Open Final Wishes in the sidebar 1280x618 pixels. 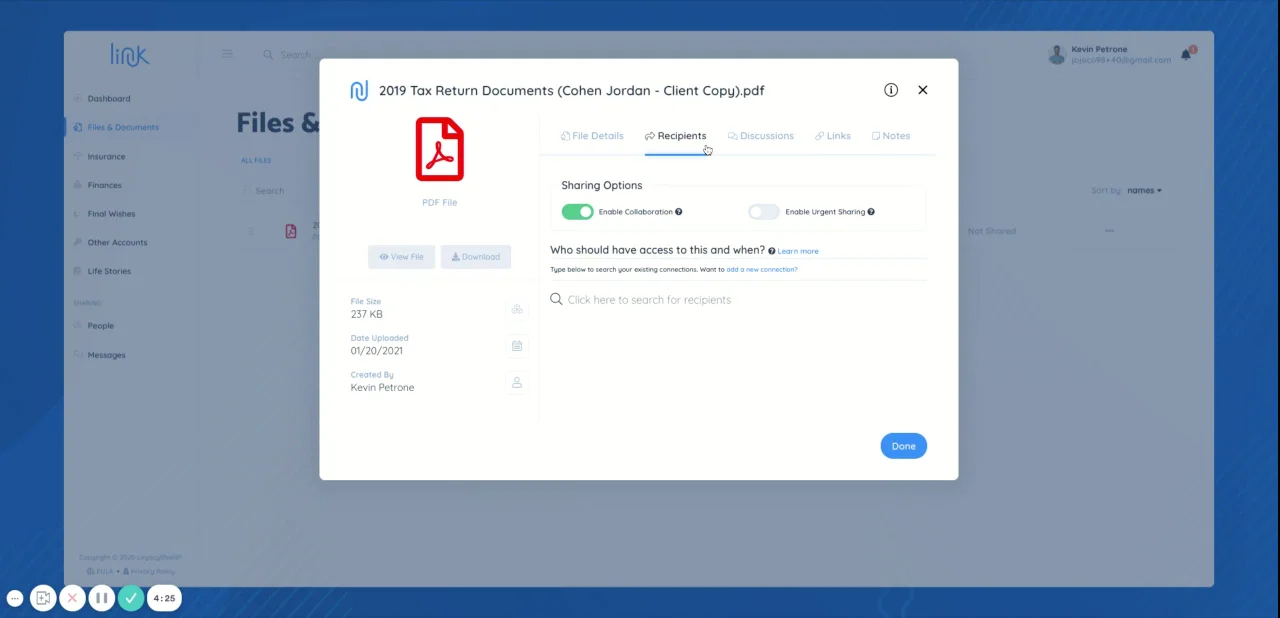(x=111, y=214)
